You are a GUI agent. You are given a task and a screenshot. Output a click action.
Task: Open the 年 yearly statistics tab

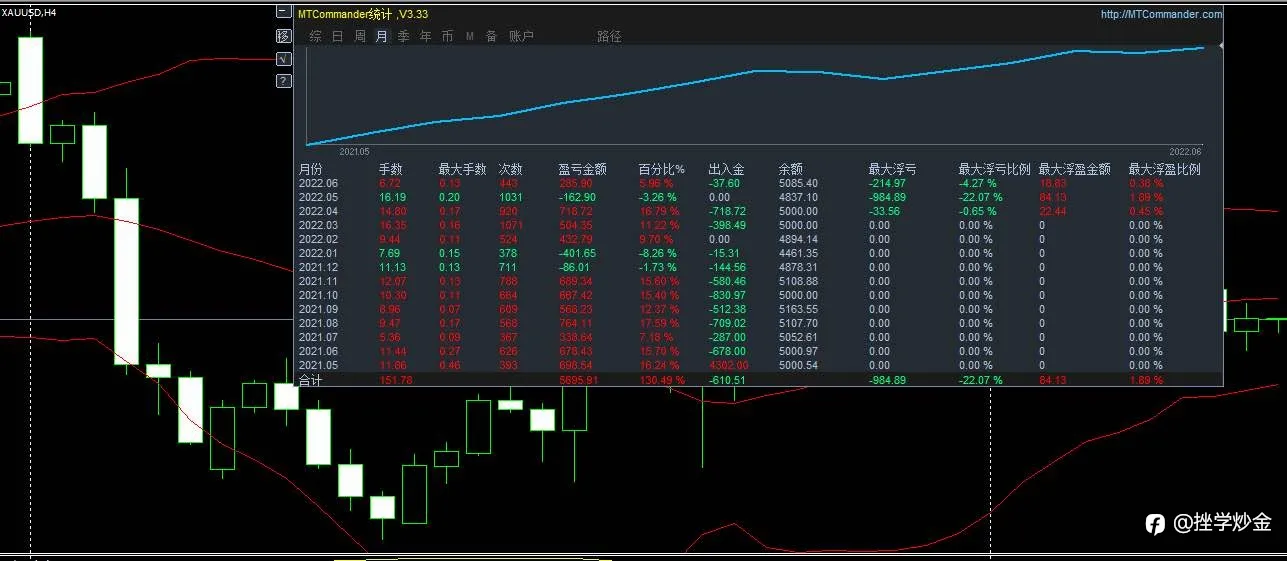(x=426, y=36)
